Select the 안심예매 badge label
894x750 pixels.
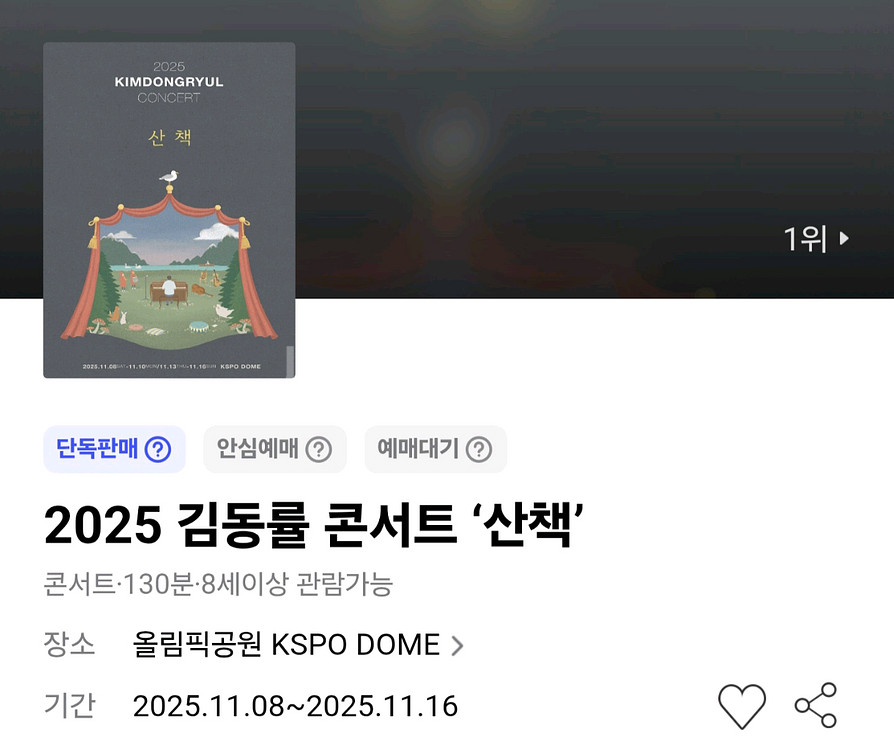click(258, 449)
